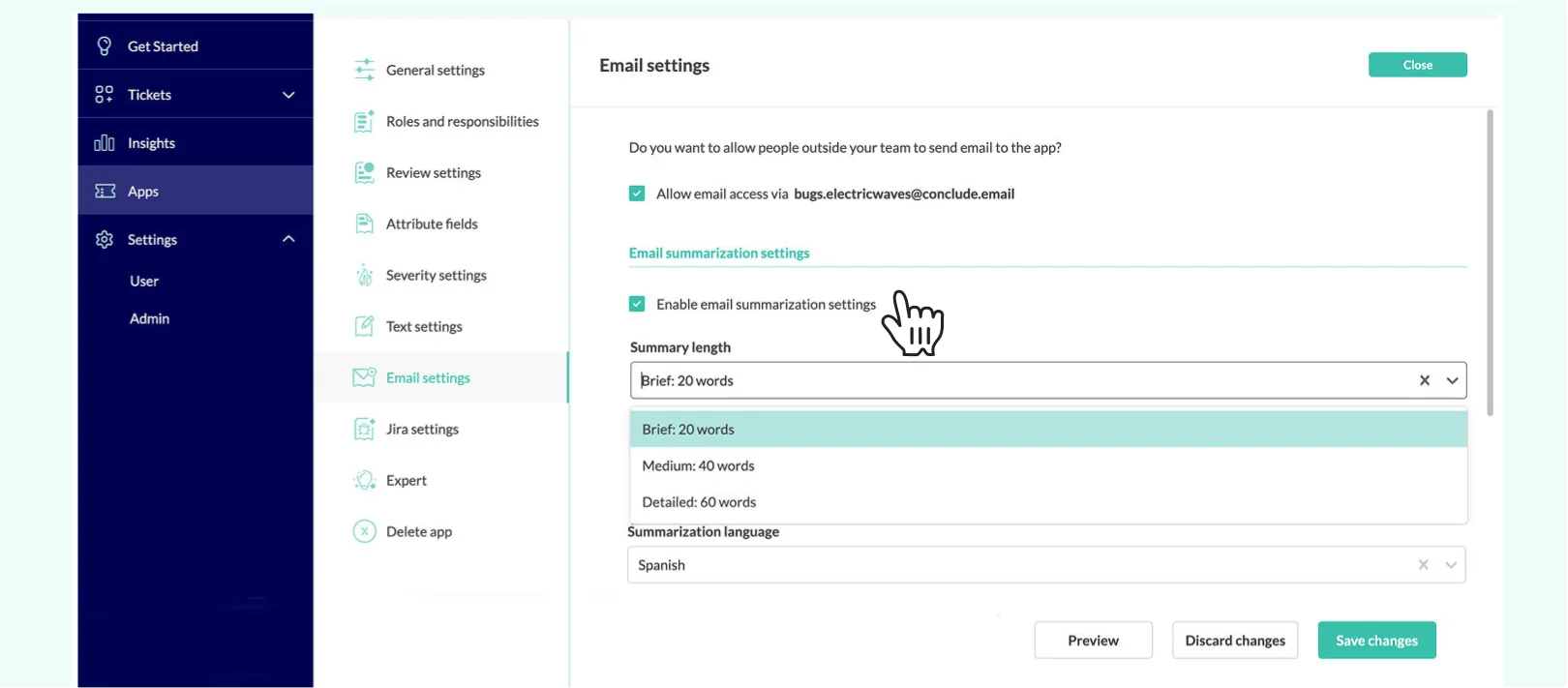Click the Text settings pencil icon
1568x688 pixels.
point(364,326)
